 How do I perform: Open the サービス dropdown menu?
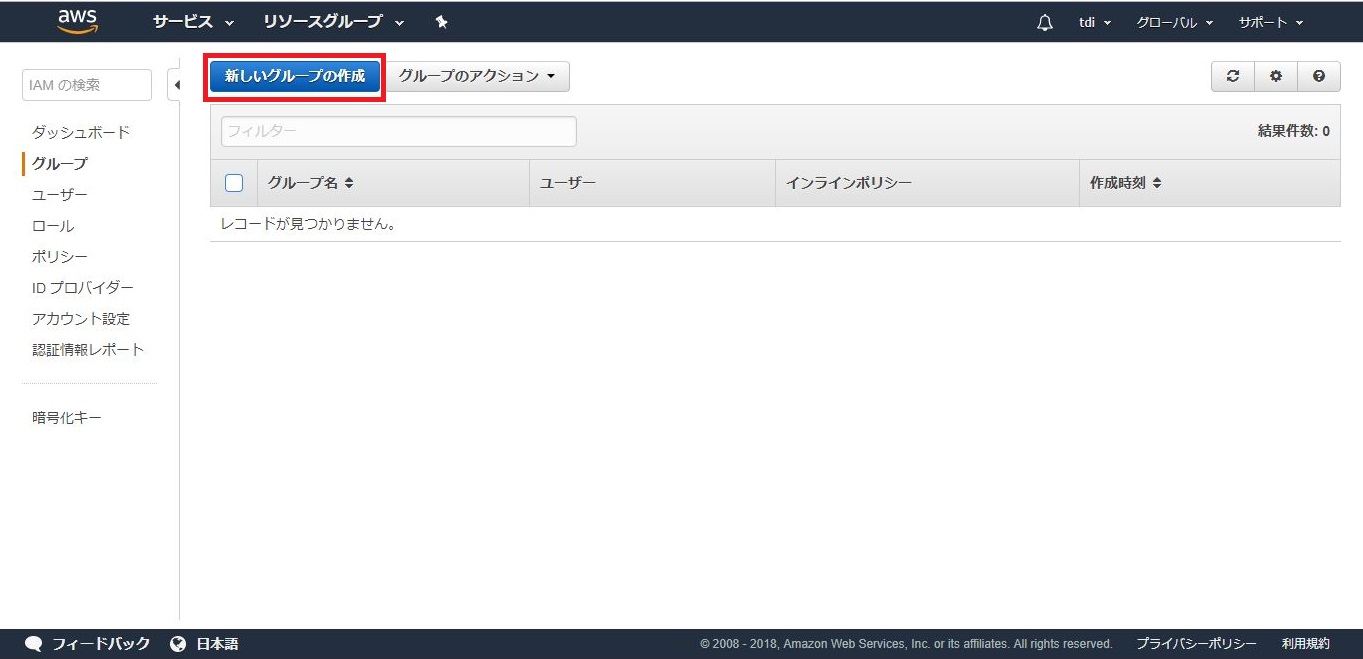click(x=193, y=22)
